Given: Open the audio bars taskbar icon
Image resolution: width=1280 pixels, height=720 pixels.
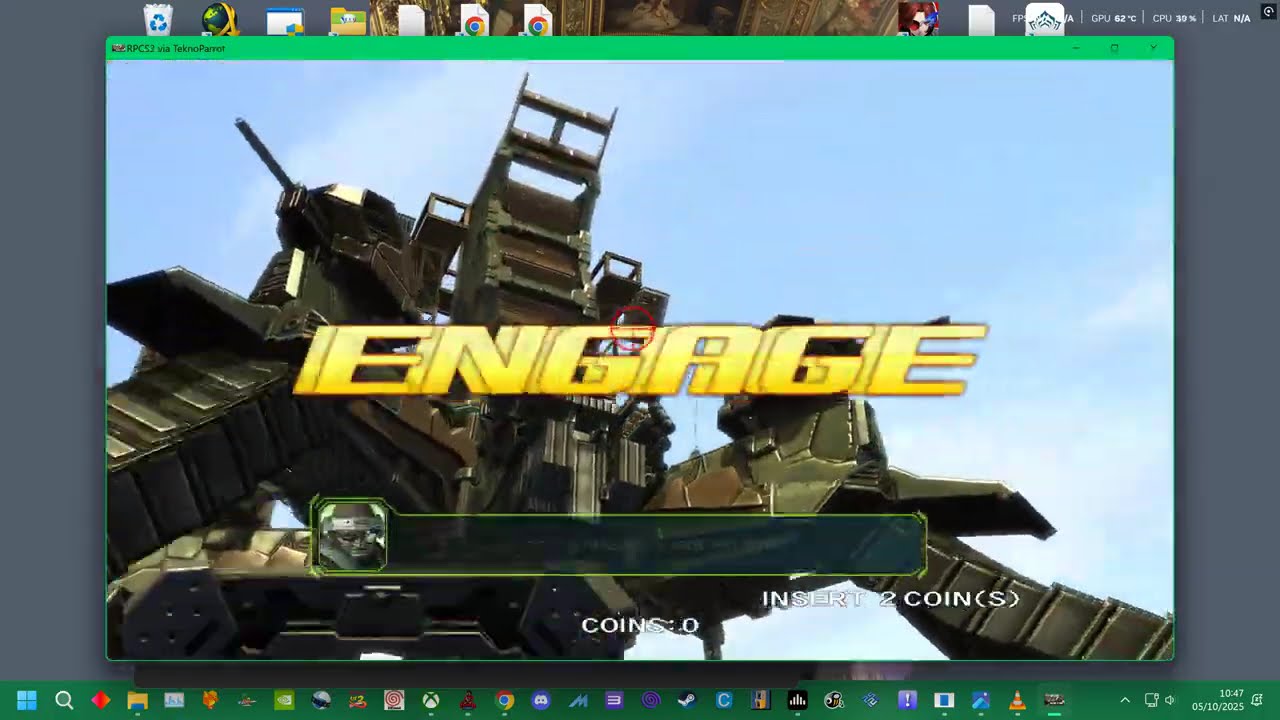Looking at the screenshot, I should 797,700.
